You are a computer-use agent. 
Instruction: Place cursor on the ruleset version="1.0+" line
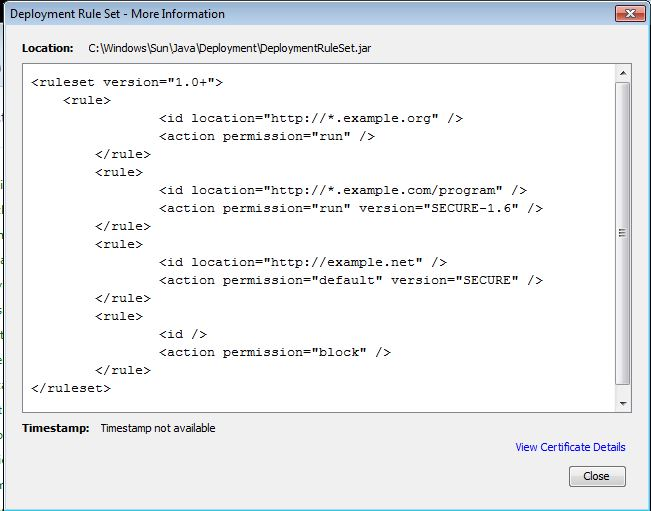(x=127, y=82)
